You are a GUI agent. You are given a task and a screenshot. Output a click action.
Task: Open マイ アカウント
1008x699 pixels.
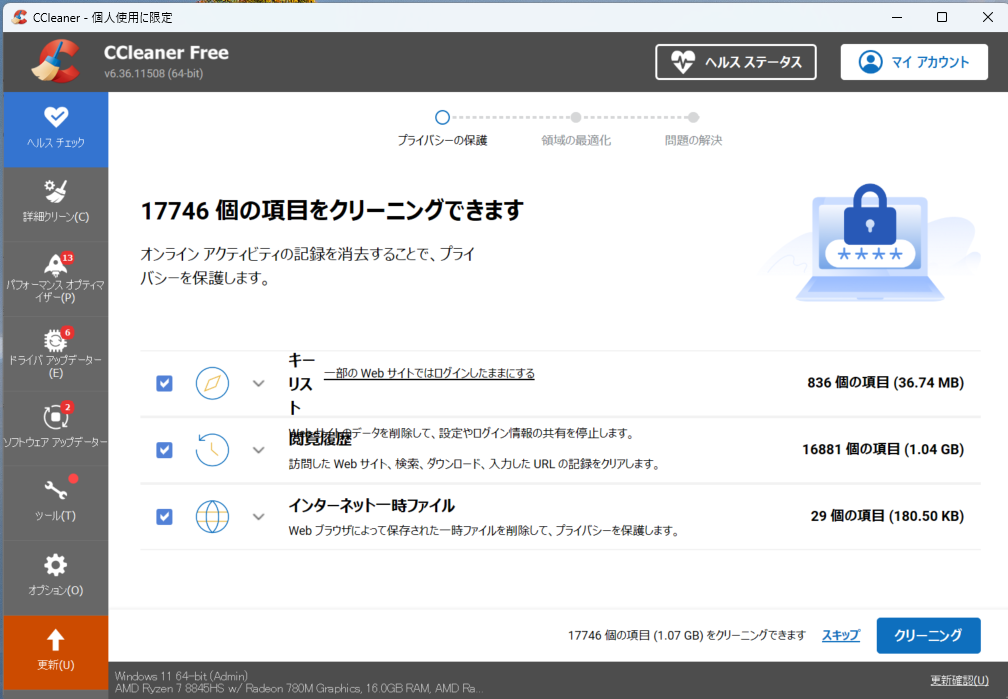click(x=914, y=62)
